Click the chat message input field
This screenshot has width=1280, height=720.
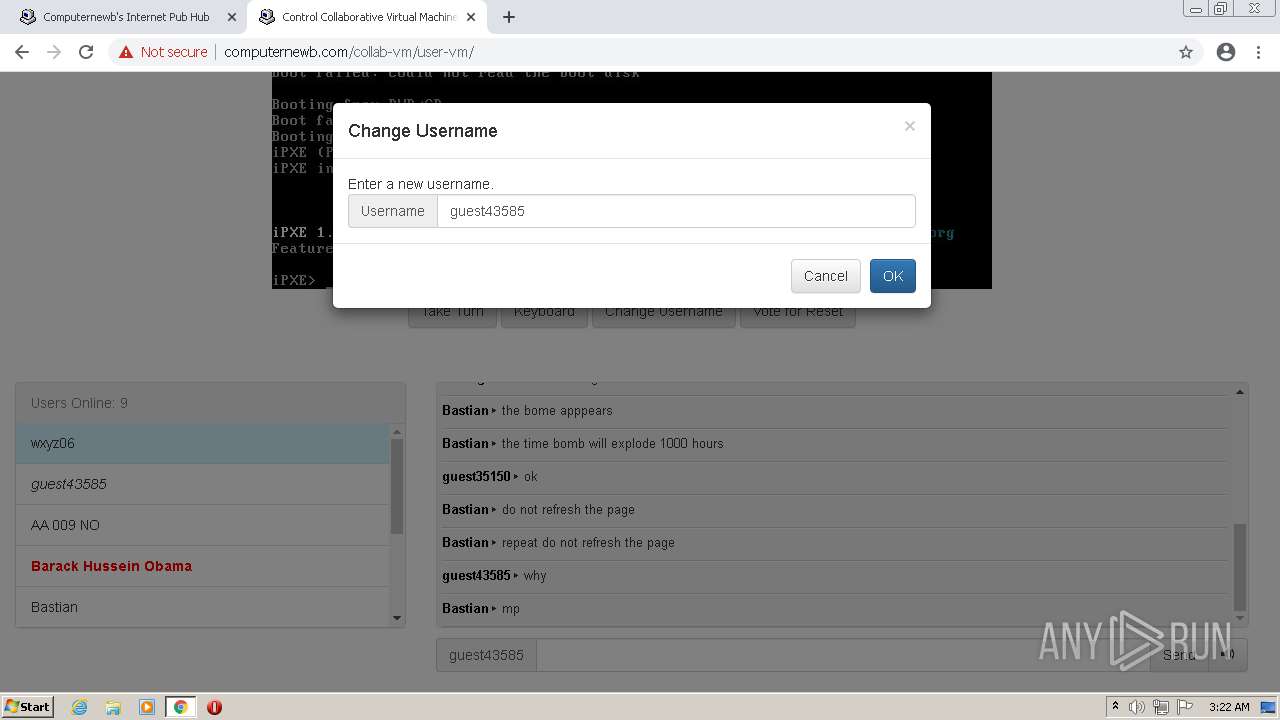[x=843, y=655]
